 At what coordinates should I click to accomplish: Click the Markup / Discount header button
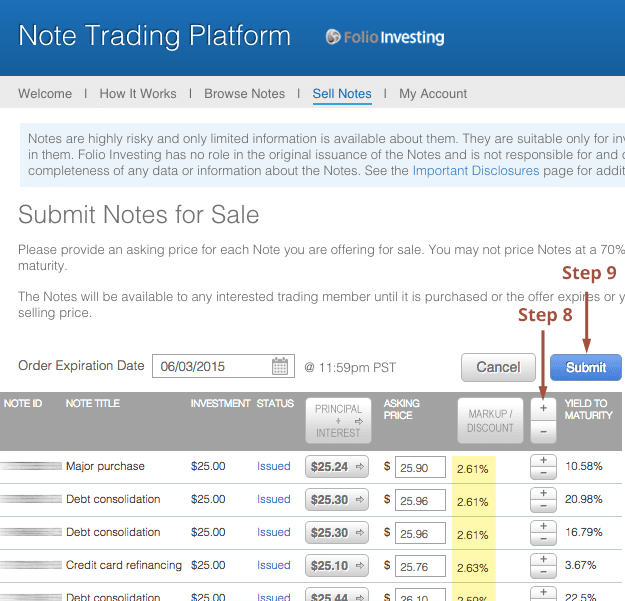490,420
